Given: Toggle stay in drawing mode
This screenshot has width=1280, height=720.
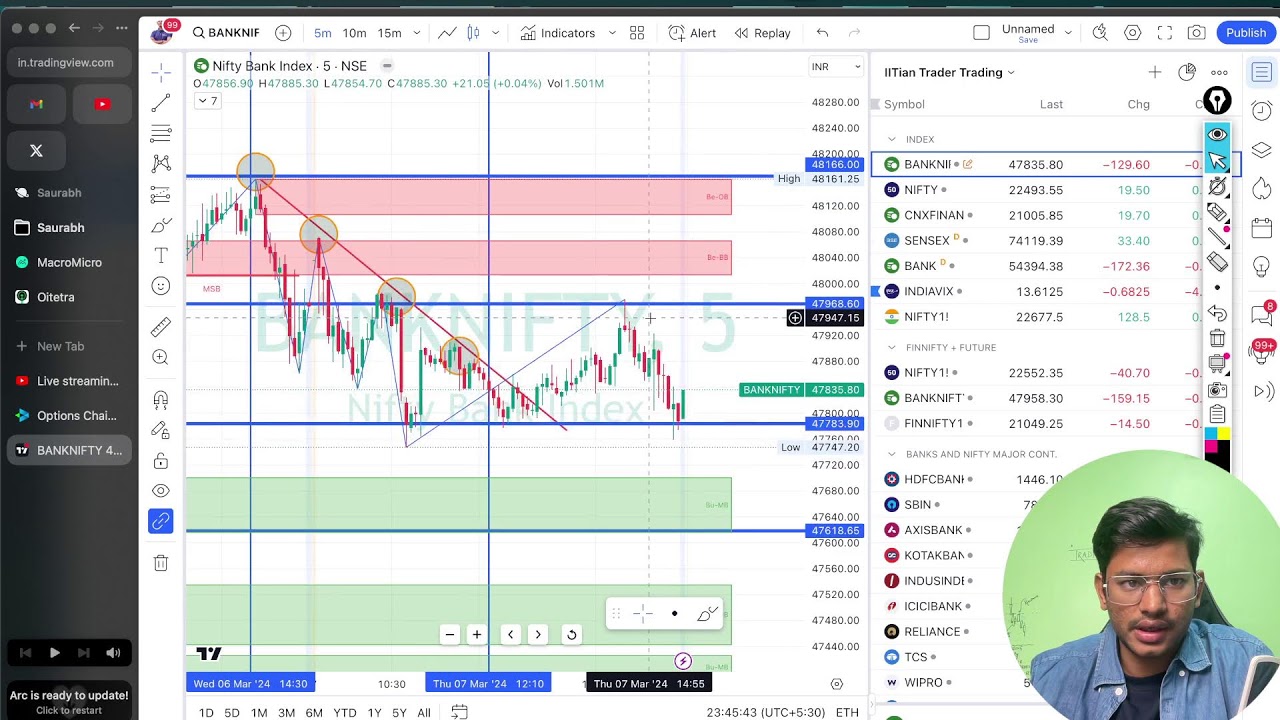Looking at the screenshot, I should tap(161, 430).
